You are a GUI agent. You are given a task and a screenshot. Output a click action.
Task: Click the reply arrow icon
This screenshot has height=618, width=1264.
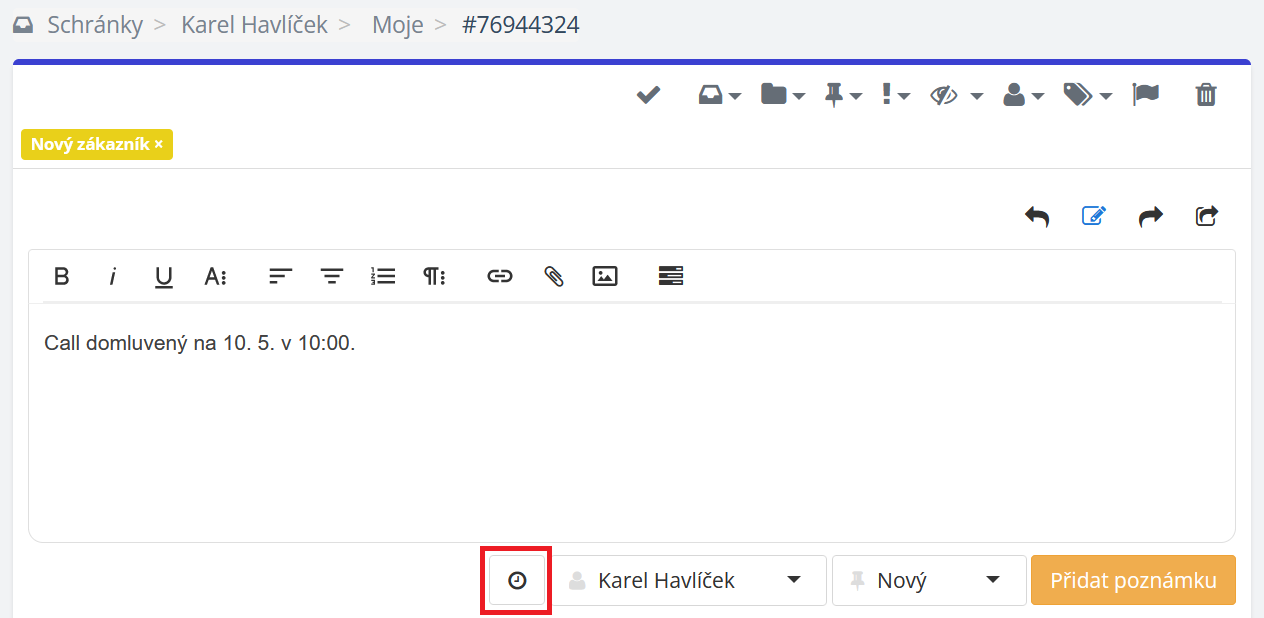coord(1037,216)
